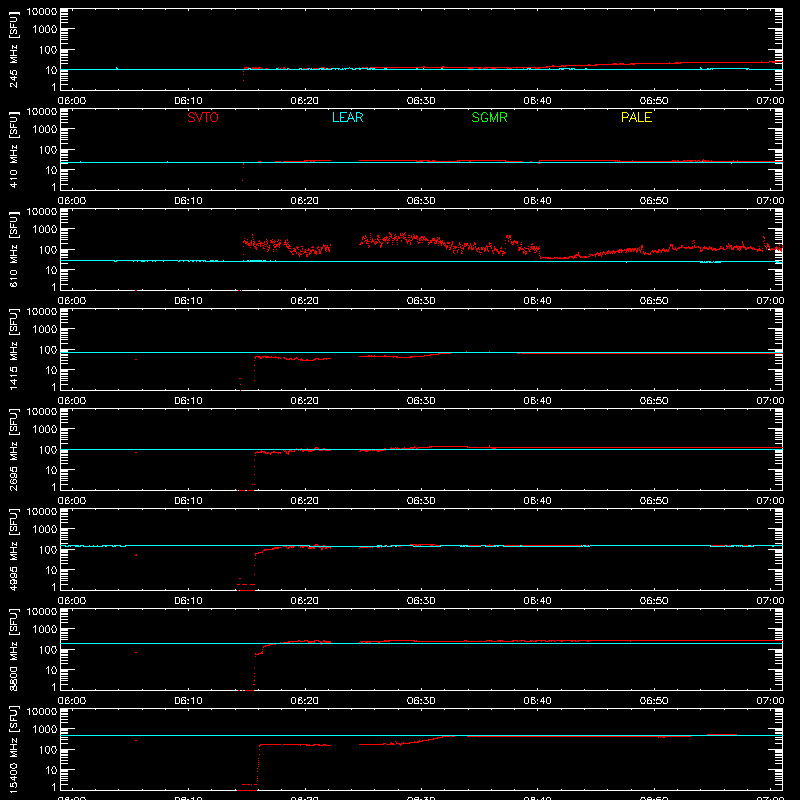Click the 07:00 tick under the 245 MHz plot
The image size is (800, 800).
pyautogui.click(x=770, y=101)
